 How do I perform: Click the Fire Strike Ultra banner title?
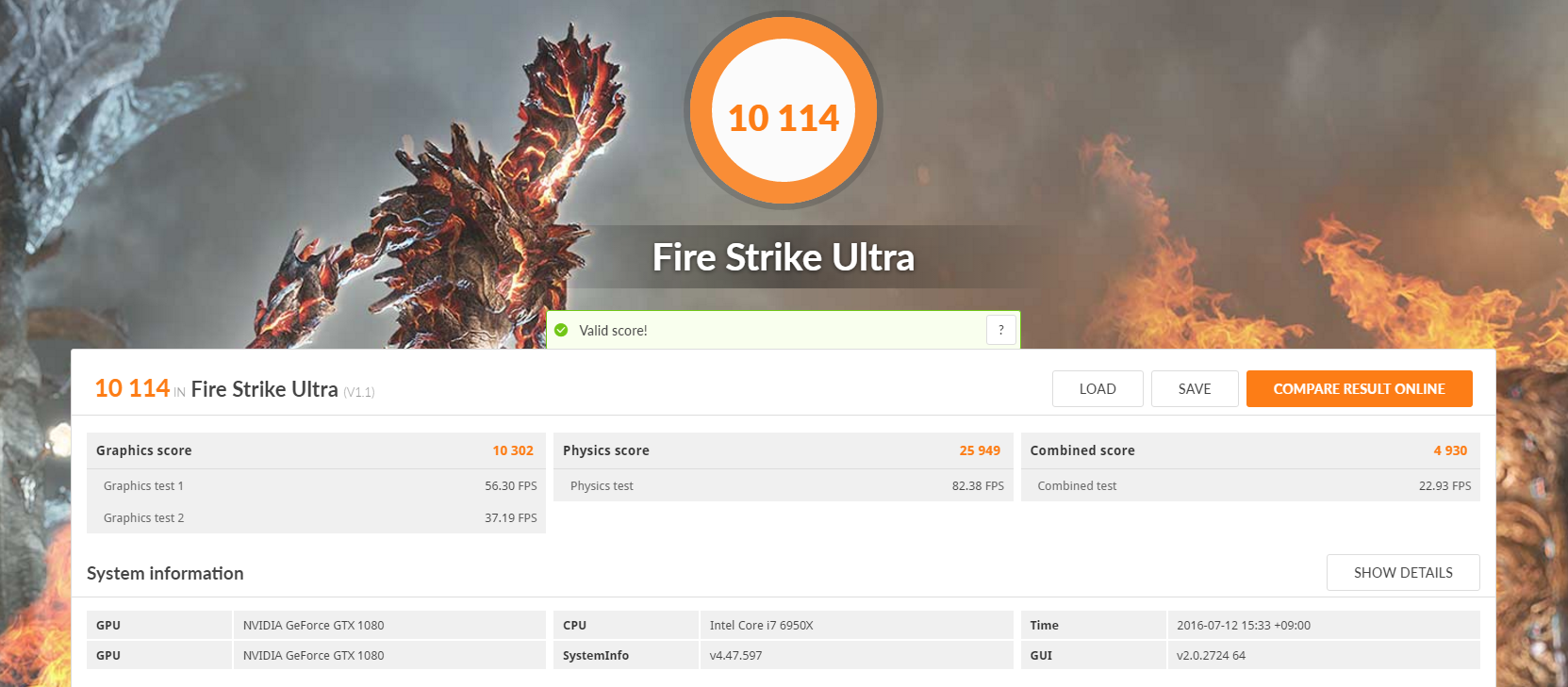coord(784,257)
